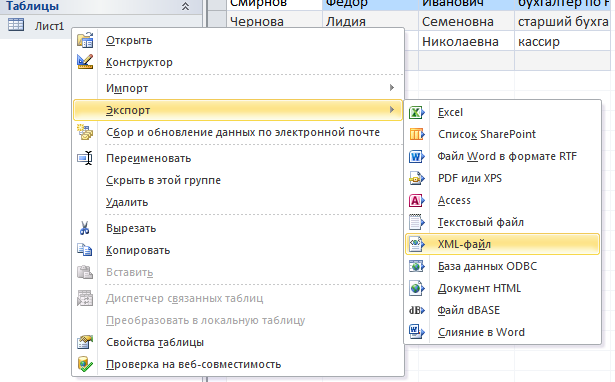This screenshot has width=615, height=382.
Task: Click the Access export icon
Action: (x=417, y=200)
